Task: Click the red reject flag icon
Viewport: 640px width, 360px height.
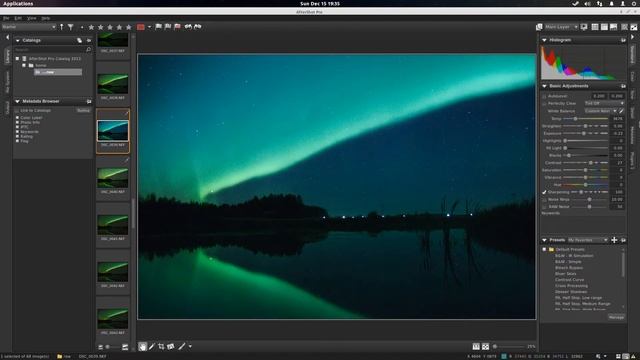Action: pyautogui.click(x=177, y=27)
